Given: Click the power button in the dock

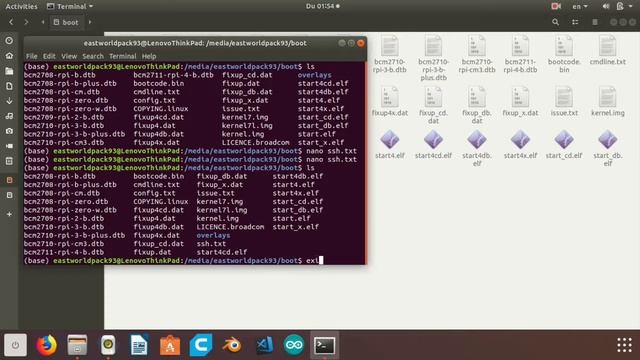Looking at the screenshot, I should tap(16, 345).
